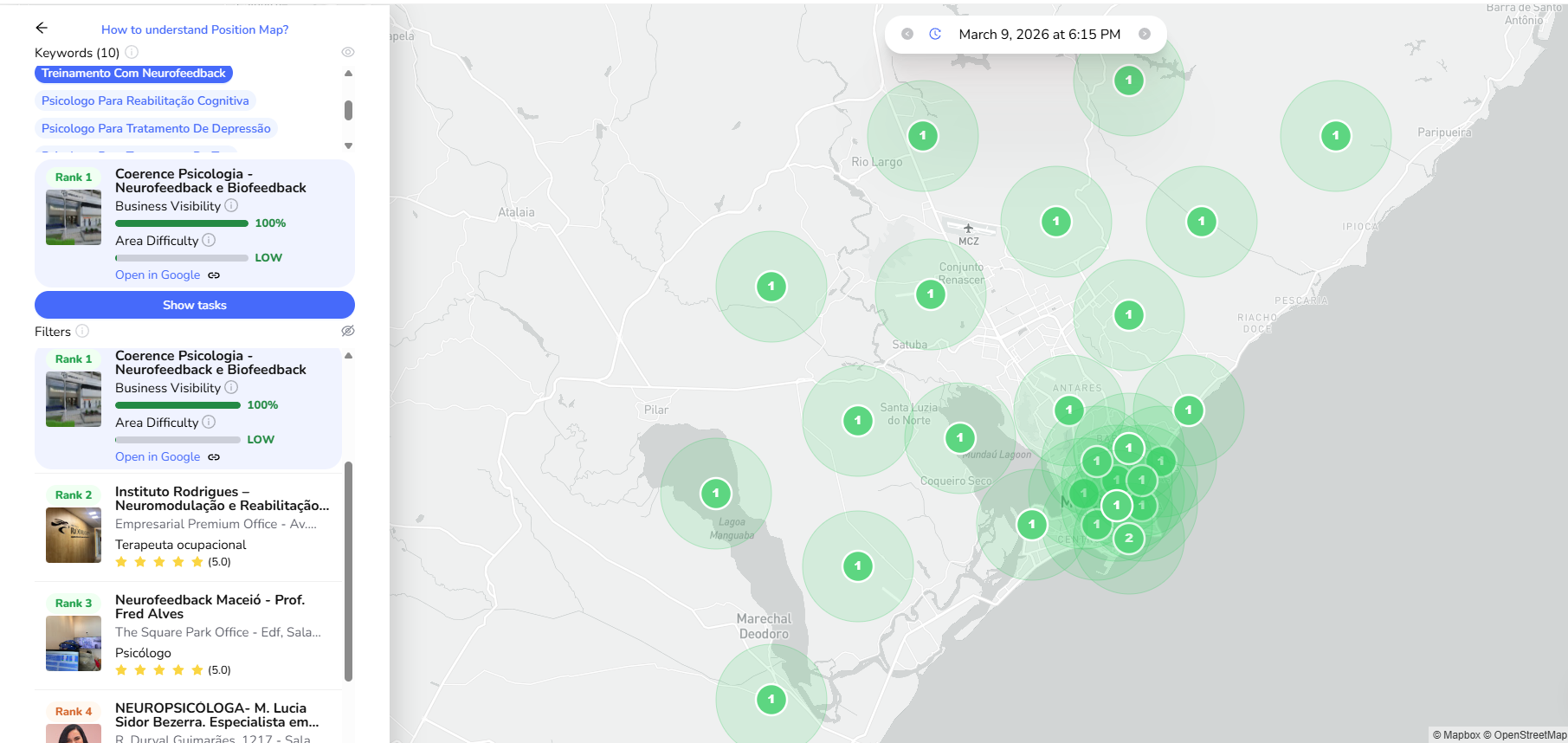Open 'How to understand Position Map?' help link
Viewport: 1568px width, 743px height.
[195, 29]
